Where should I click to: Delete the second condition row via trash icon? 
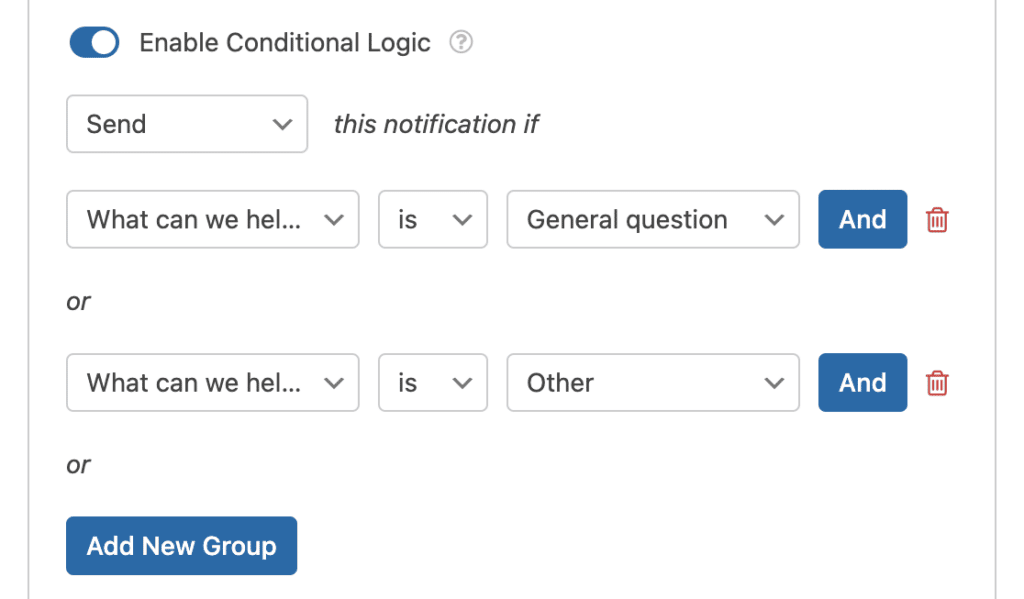(x=937, y=383)
